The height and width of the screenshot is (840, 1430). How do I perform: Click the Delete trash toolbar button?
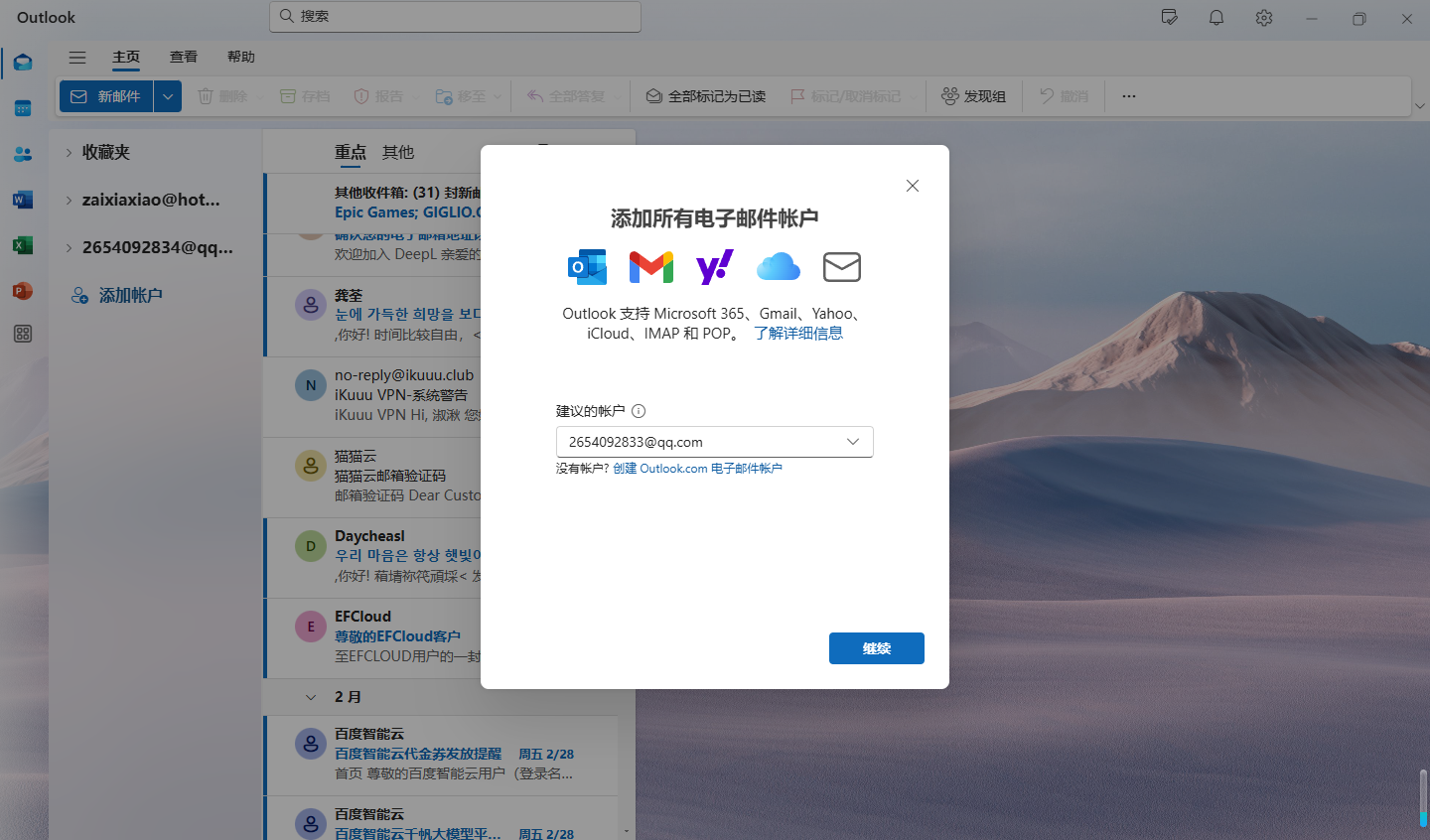point(222,96)
